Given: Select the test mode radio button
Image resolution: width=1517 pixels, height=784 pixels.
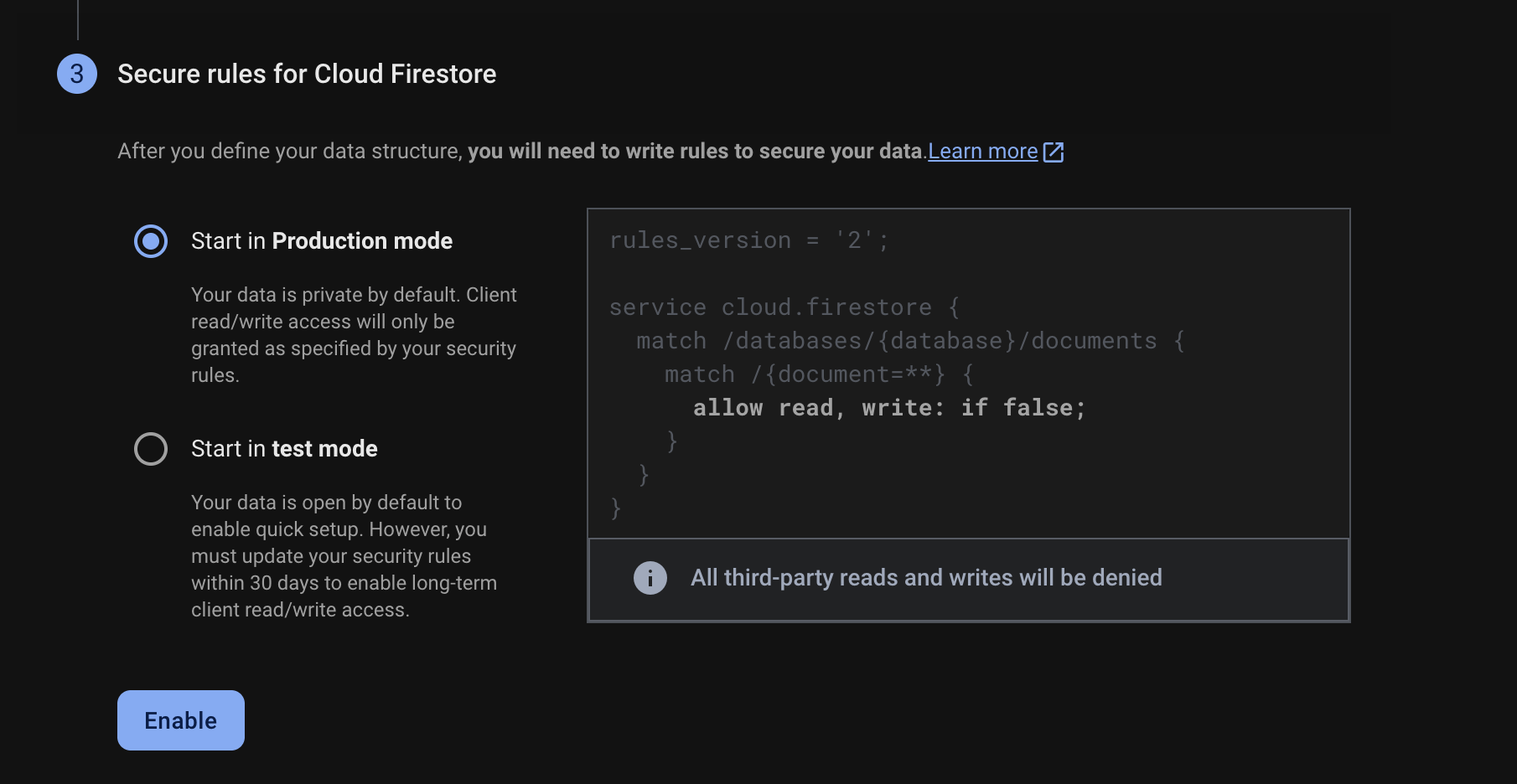Looking at the screenshot, I should [x=151, y=449].
